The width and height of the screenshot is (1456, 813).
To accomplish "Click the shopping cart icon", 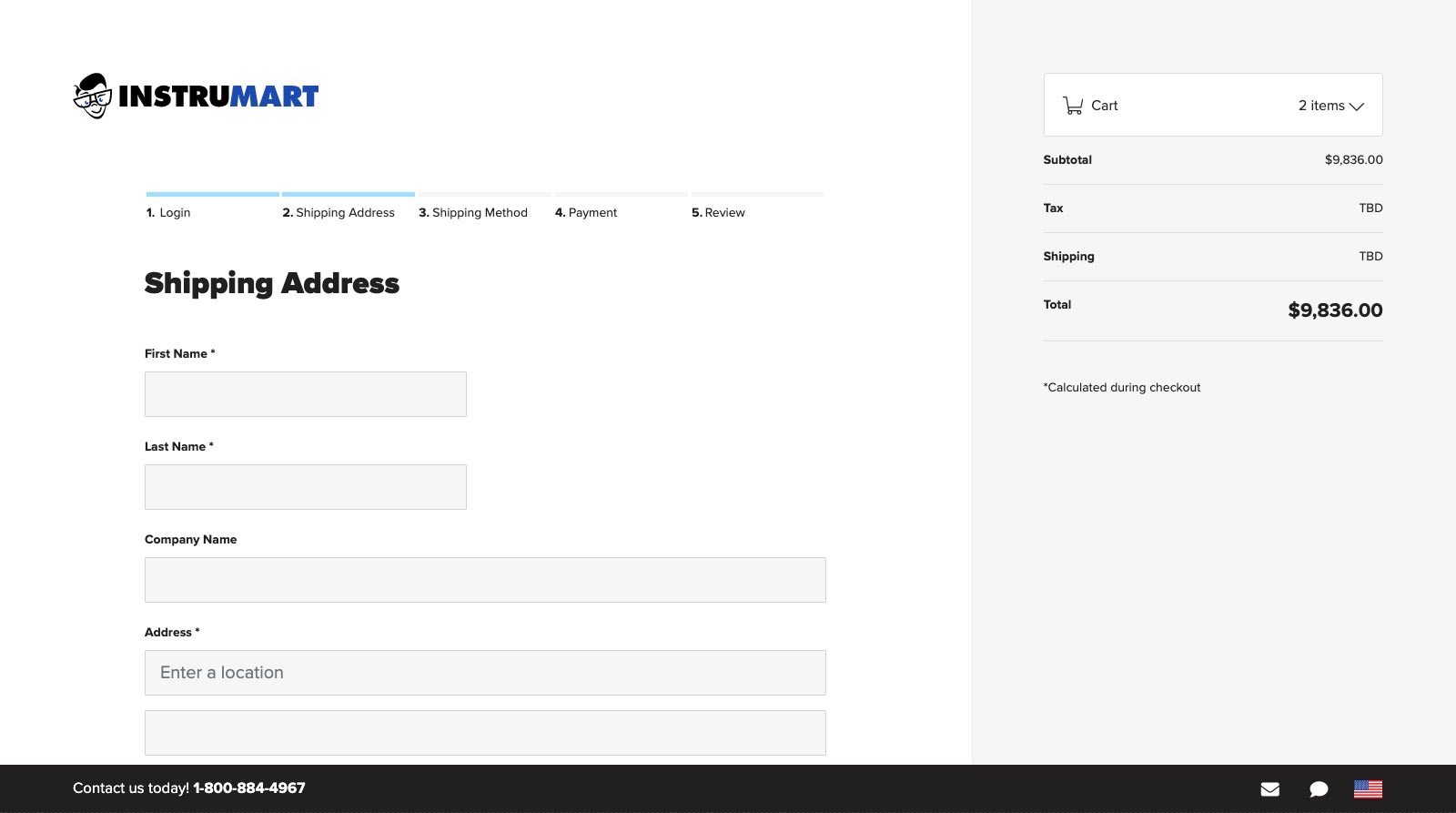I will pos(1073,106).
